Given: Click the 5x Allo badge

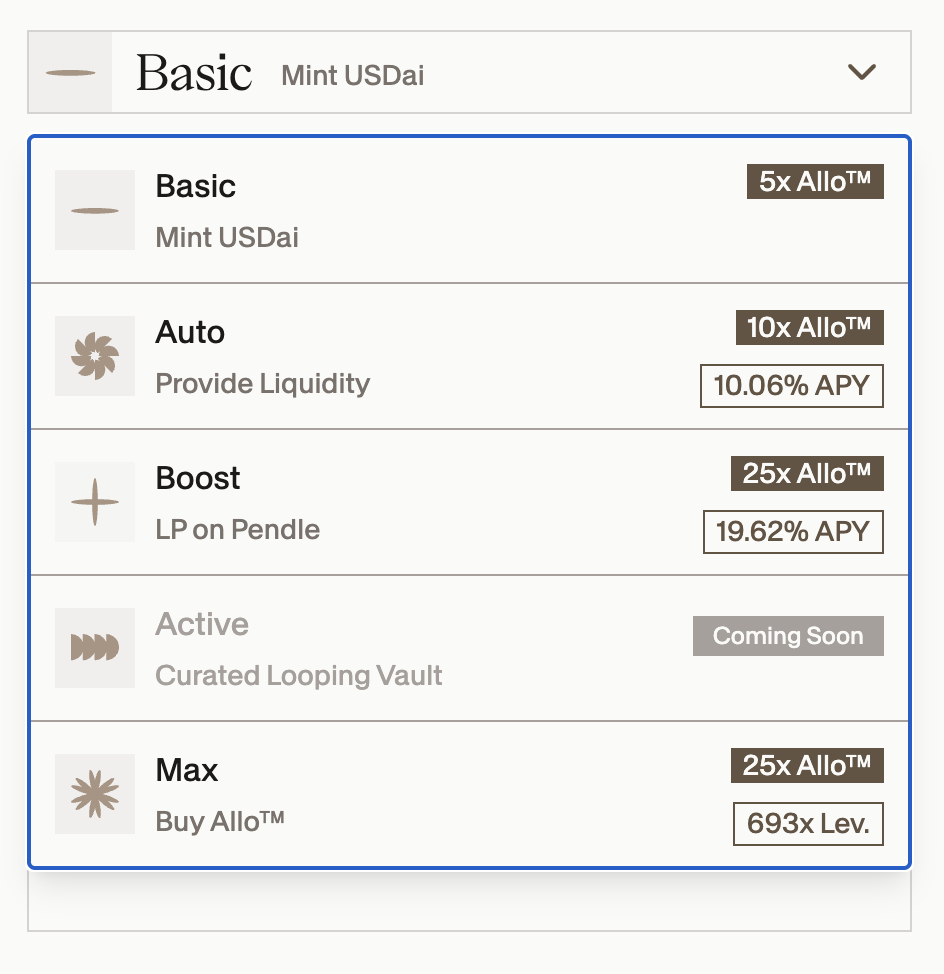Looking at the screenshot, I should (815, 182).
